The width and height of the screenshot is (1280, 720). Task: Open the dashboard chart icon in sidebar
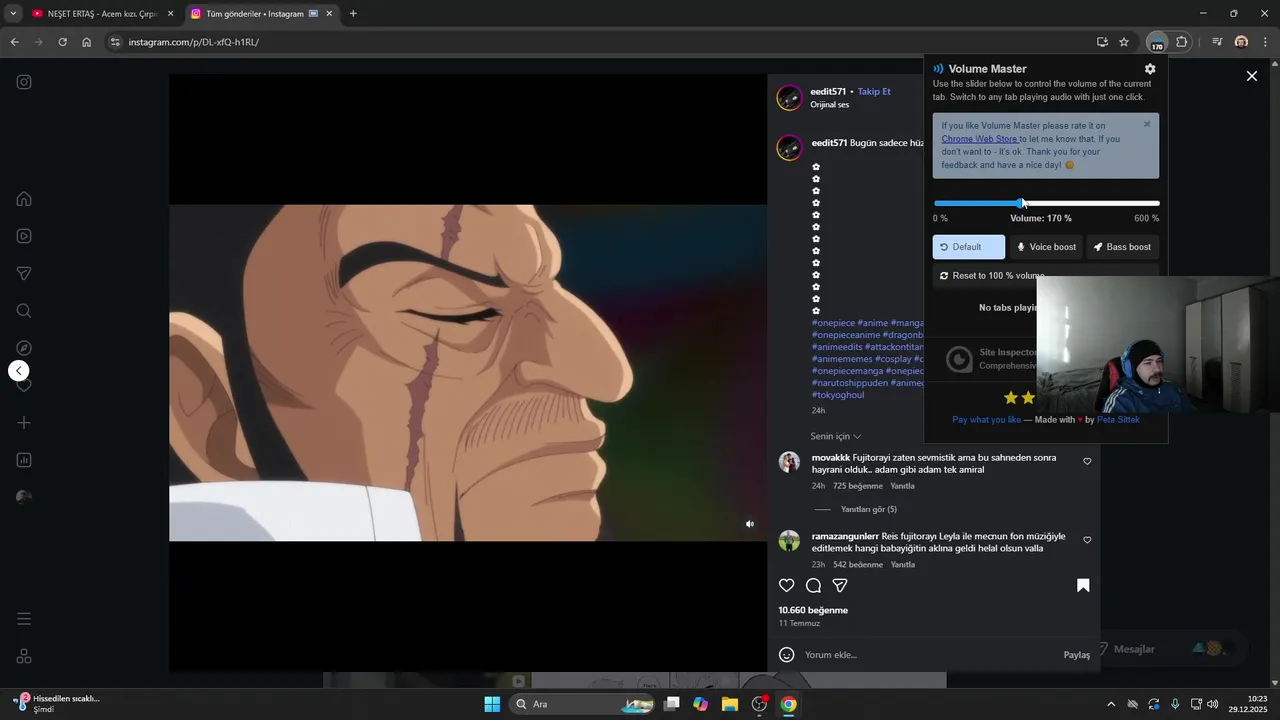24,460
